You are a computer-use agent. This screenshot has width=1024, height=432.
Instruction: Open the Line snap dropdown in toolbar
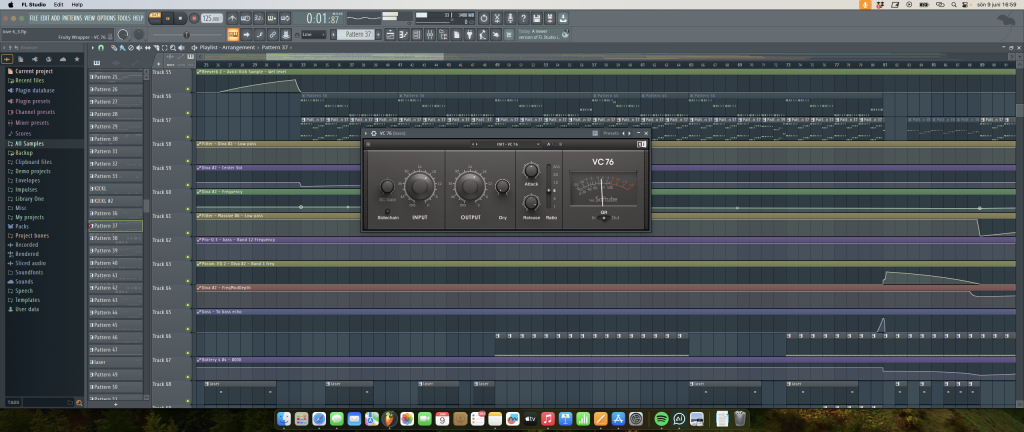tap(312, 34)
